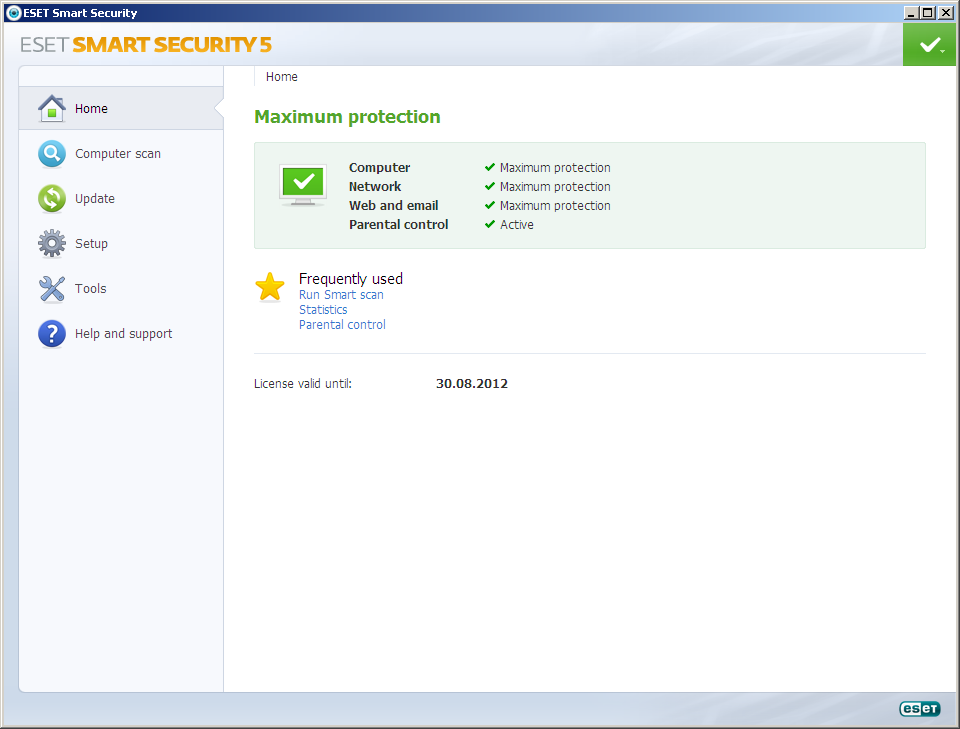Viewport: 960px width, 729px height.
Task: Open the Parental control link
Action: (342, 325)
